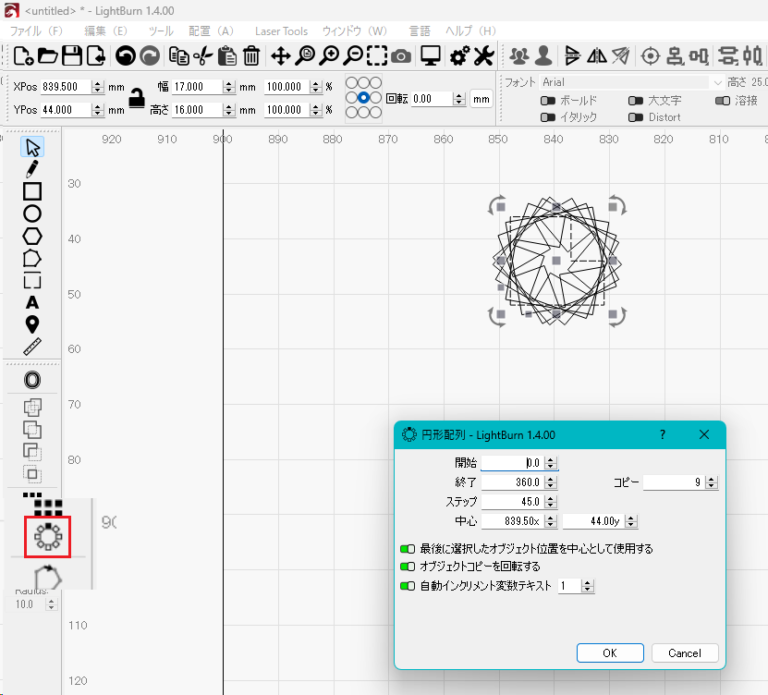
Task: Select the circular array tool icon
Action: (47, 537)
